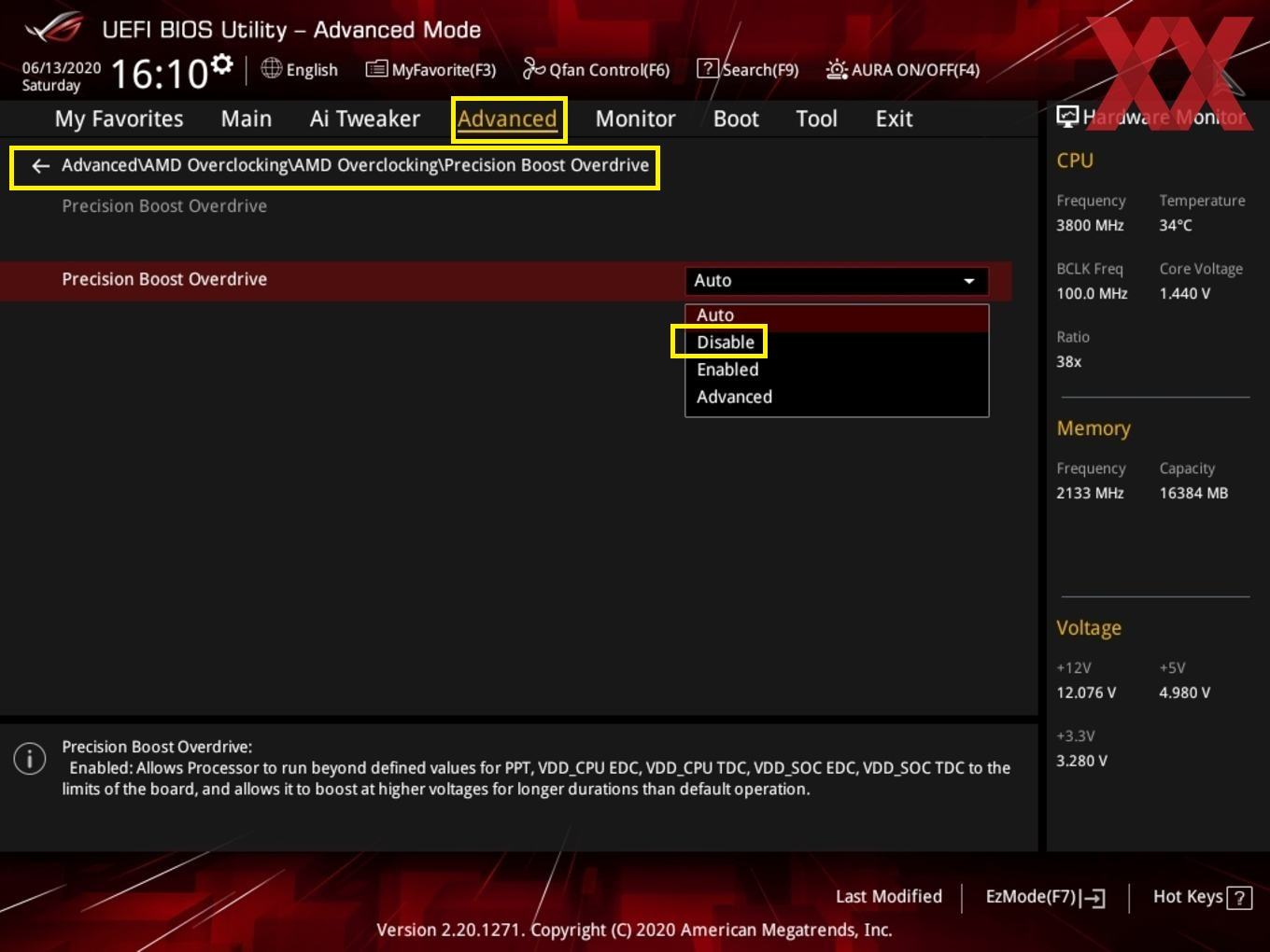Go to the Monitor tab
The image size is (1270, 952).
pos(635,119)
